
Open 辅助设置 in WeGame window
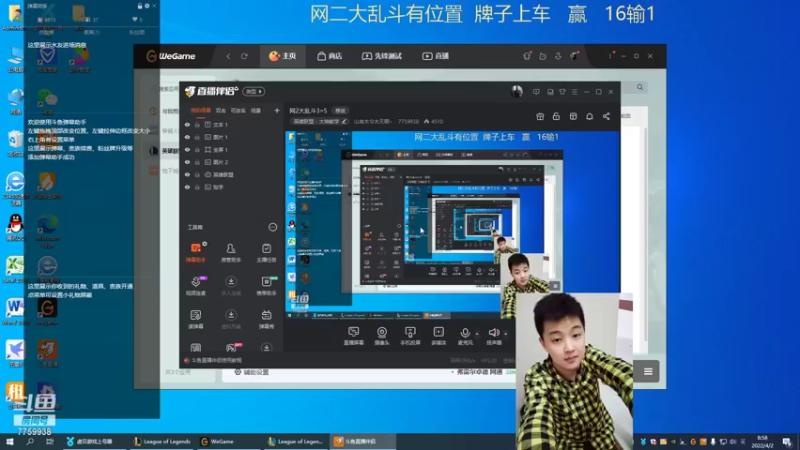pyautogui.click(x=252, y=372)
